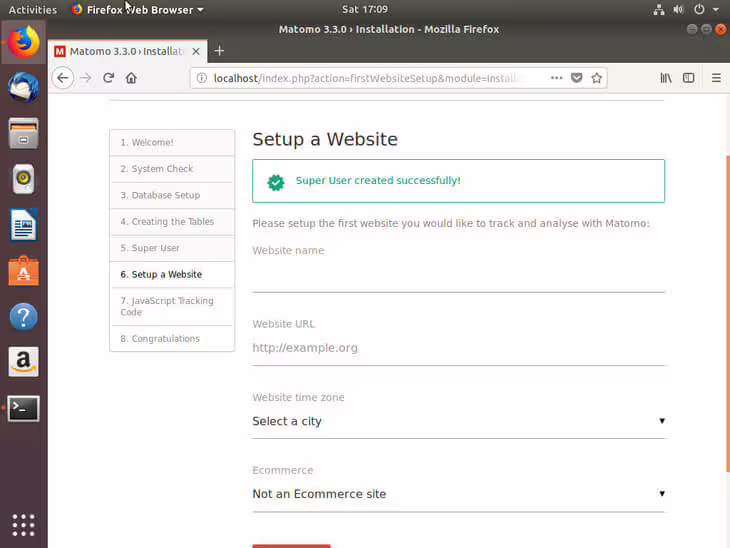Open the Firefox hamburger menu
This screenshot has height=548, width=730.
click(x=716, y=78)
